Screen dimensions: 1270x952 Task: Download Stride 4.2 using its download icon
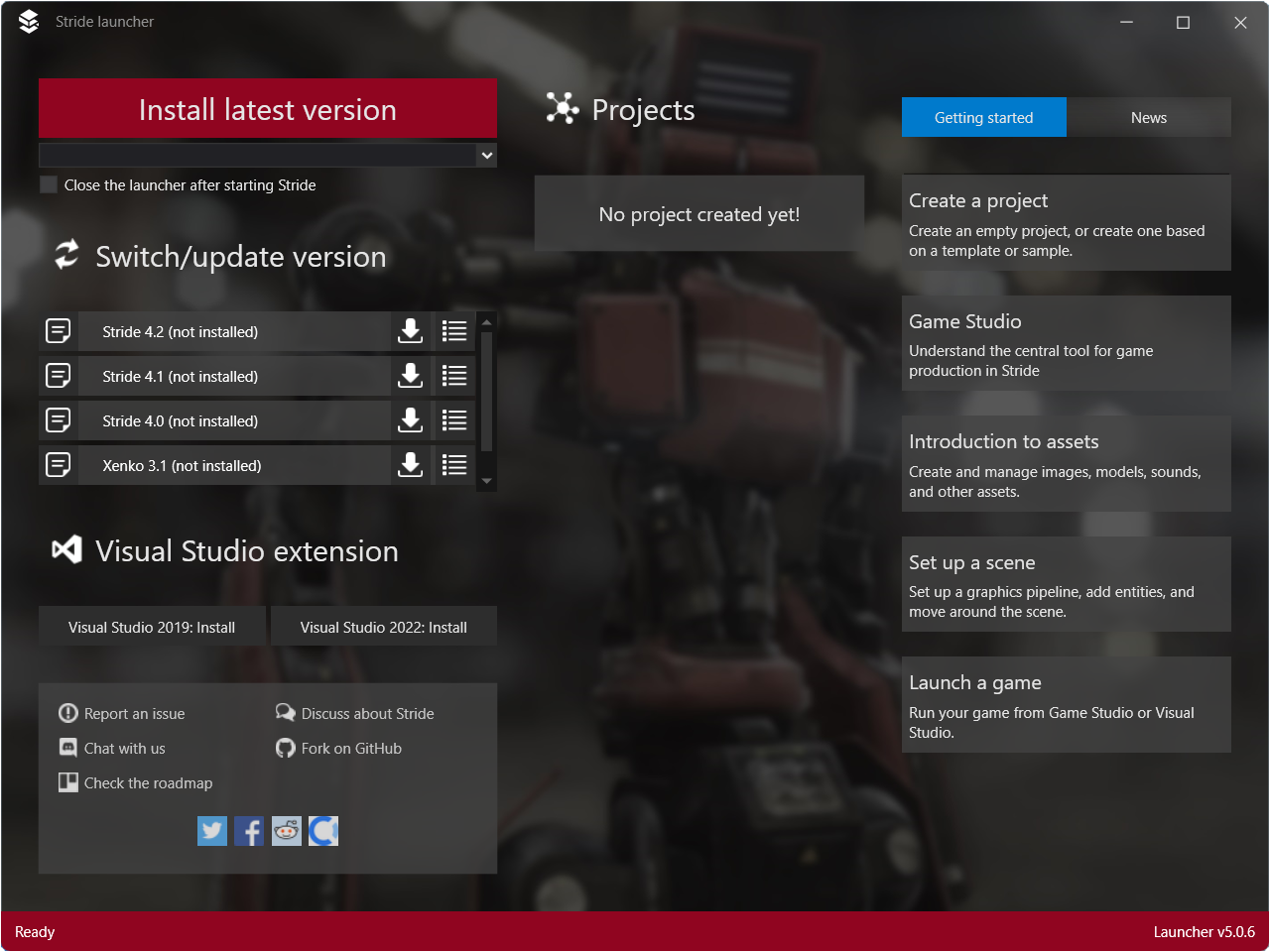410,331
